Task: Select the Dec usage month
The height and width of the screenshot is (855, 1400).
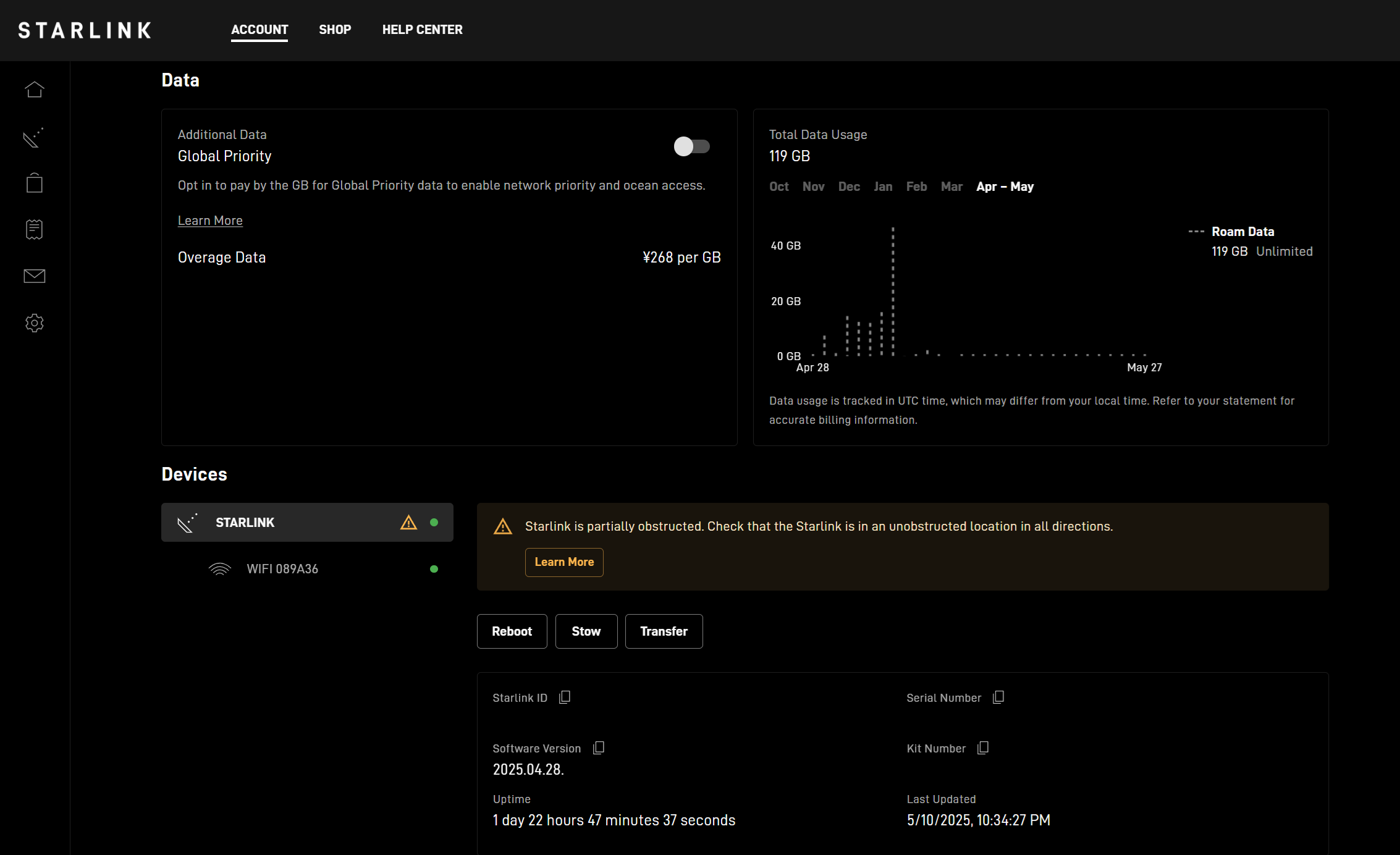Action: [850, 187]
